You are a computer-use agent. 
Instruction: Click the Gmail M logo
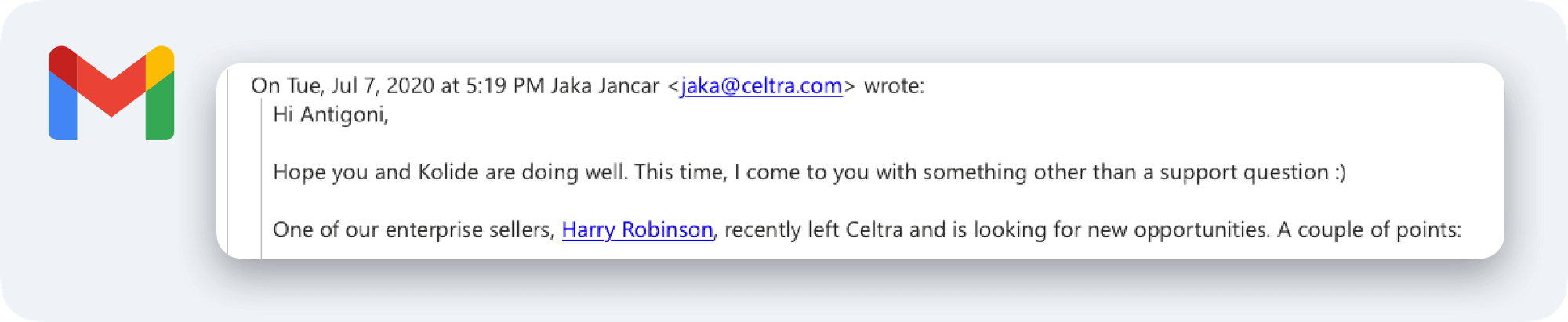point(111,93)
